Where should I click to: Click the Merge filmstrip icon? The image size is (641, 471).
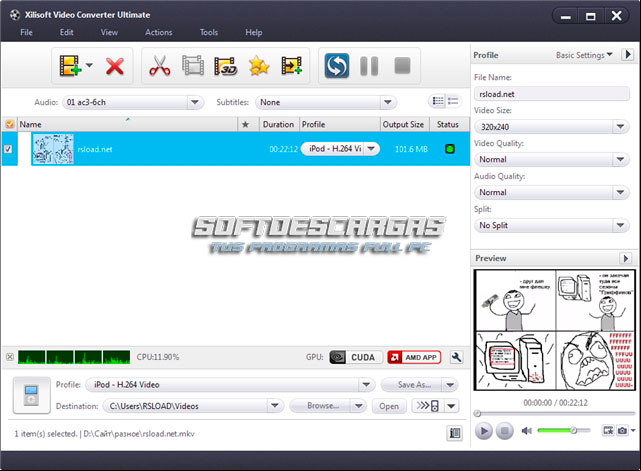coord(291,66)
